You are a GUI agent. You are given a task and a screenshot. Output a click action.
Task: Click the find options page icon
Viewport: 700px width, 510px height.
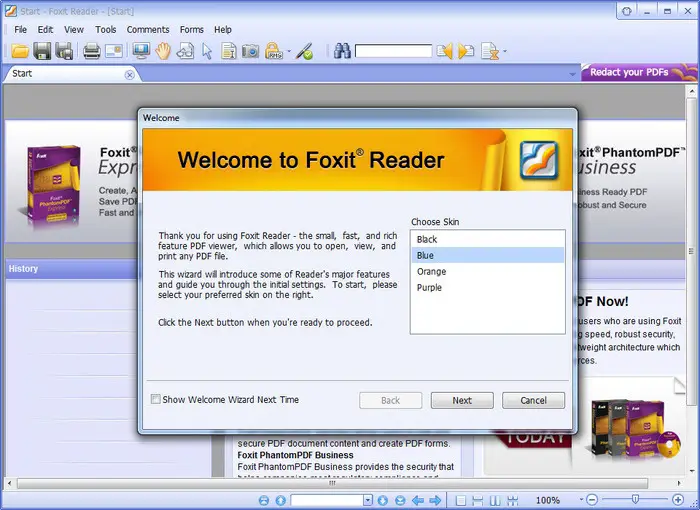pyautogui.click(x=490, y=51)
